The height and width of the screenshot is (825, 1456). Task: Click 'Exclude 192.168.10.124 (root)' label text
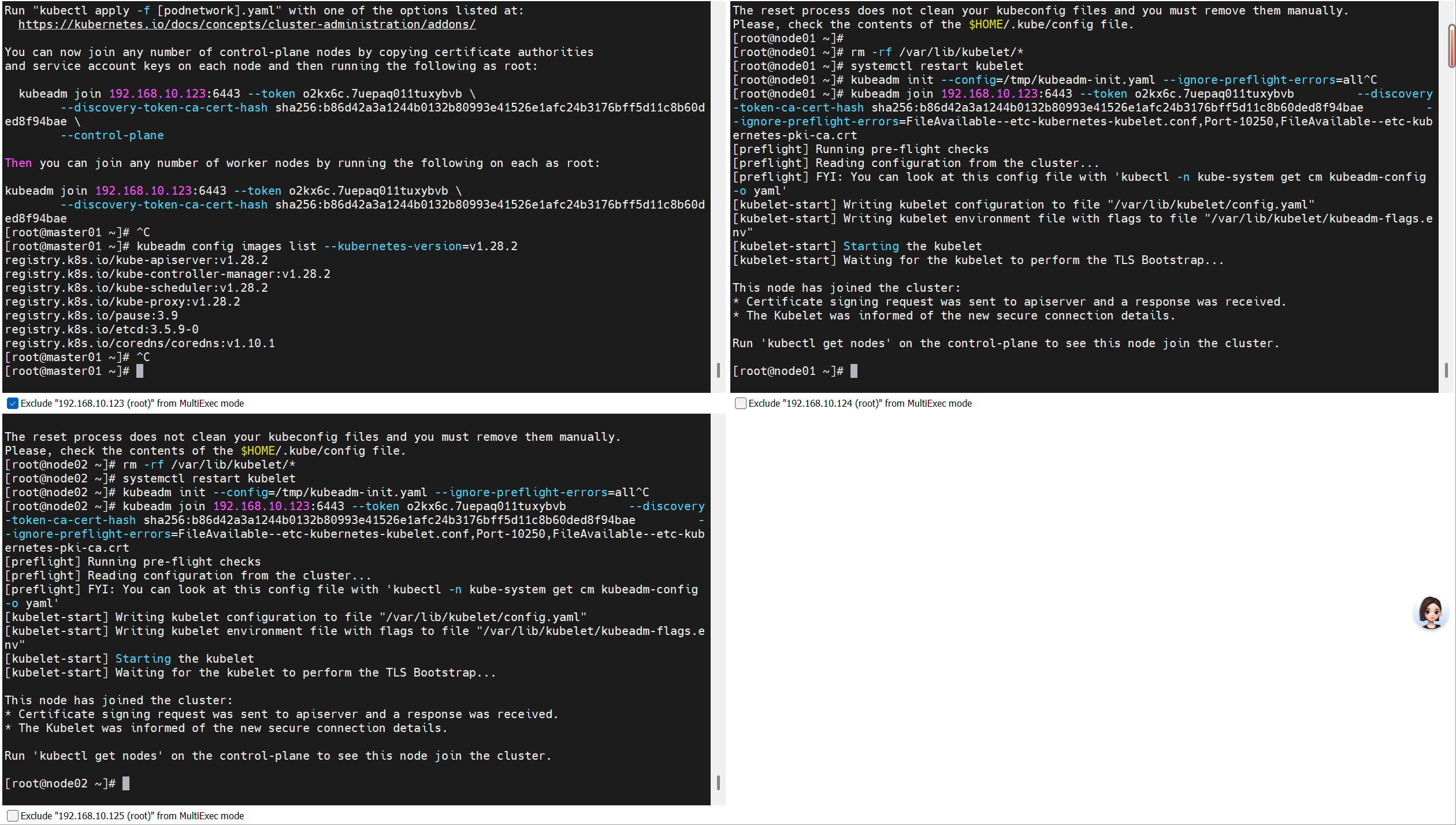(x=860, y=403)
